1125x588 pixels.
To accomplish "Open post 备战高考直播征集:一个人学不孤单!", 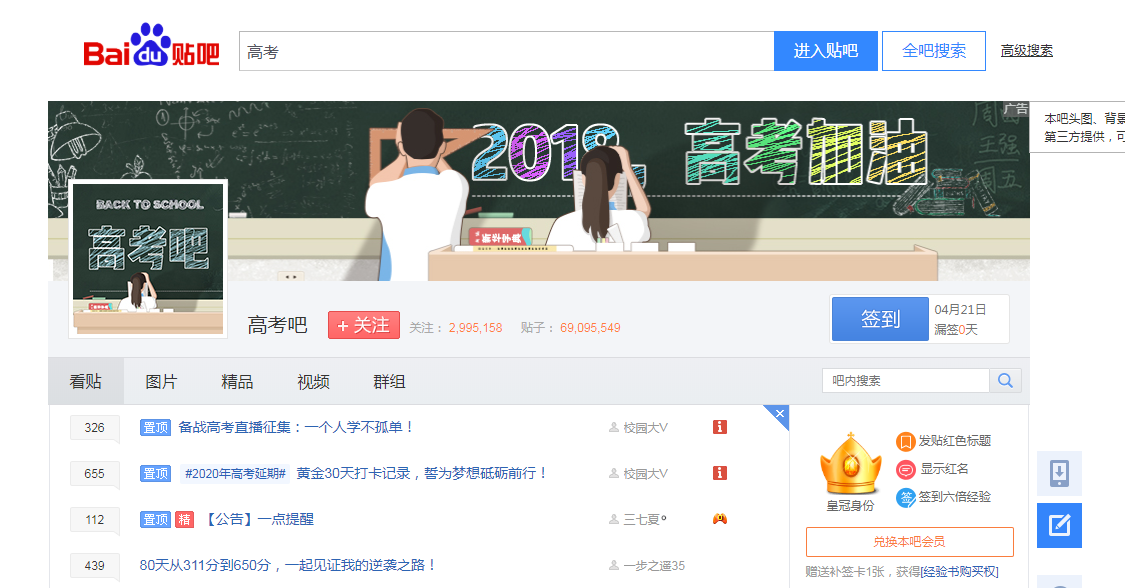I will coord(296,427).
